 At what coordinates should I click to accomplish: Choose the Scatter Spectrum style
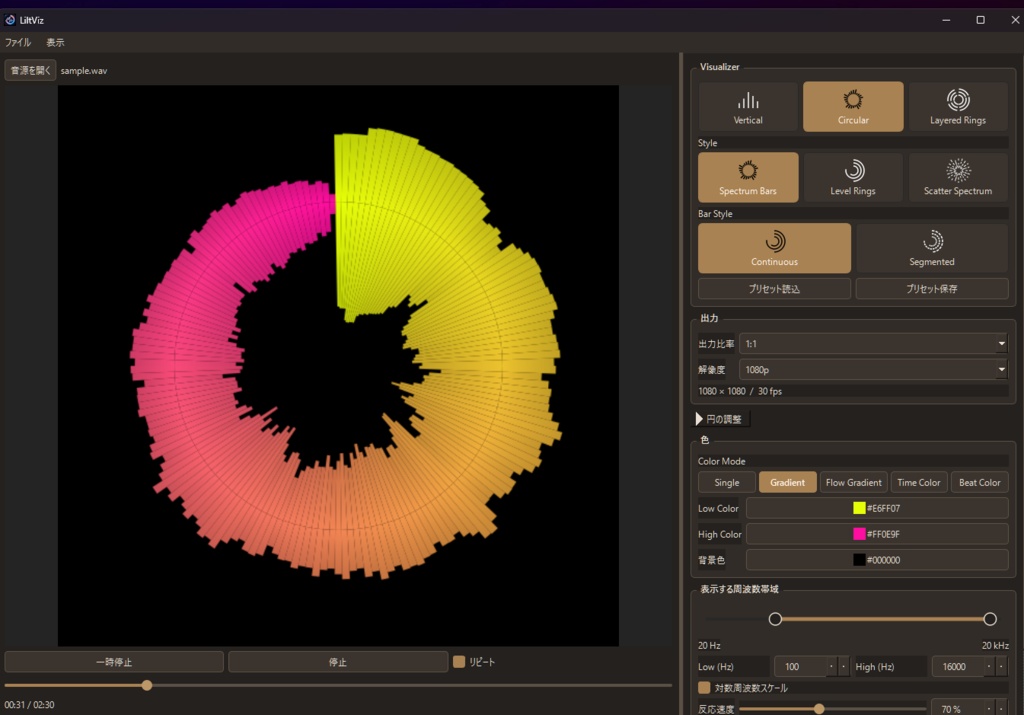pos(958,177)
